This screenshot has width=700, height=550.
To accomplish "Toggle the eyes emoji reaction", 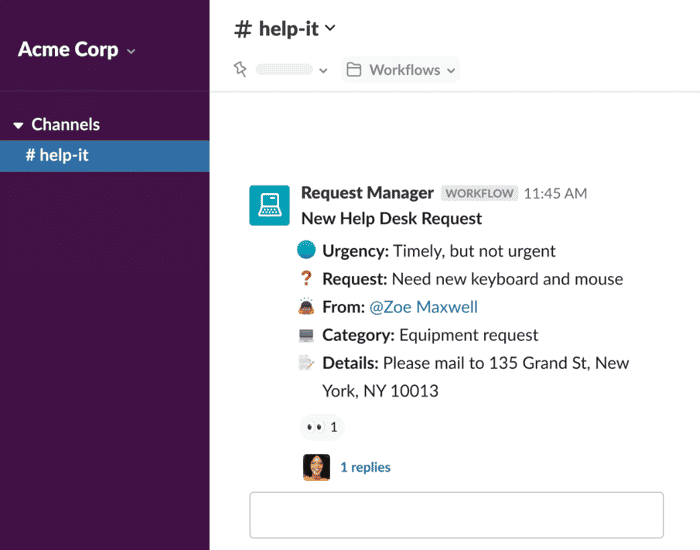I will click(x=322, y=427).
